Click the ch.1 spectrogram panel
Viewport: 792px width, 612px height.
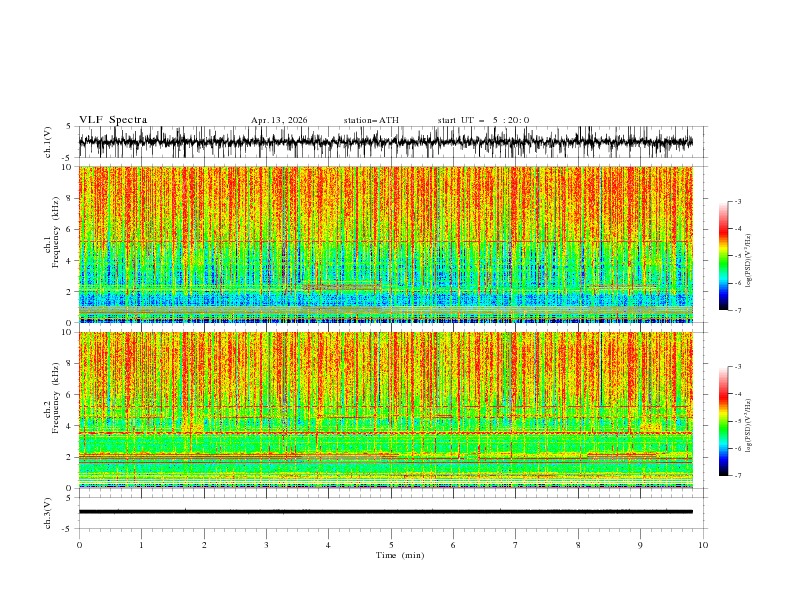point(386,244)
